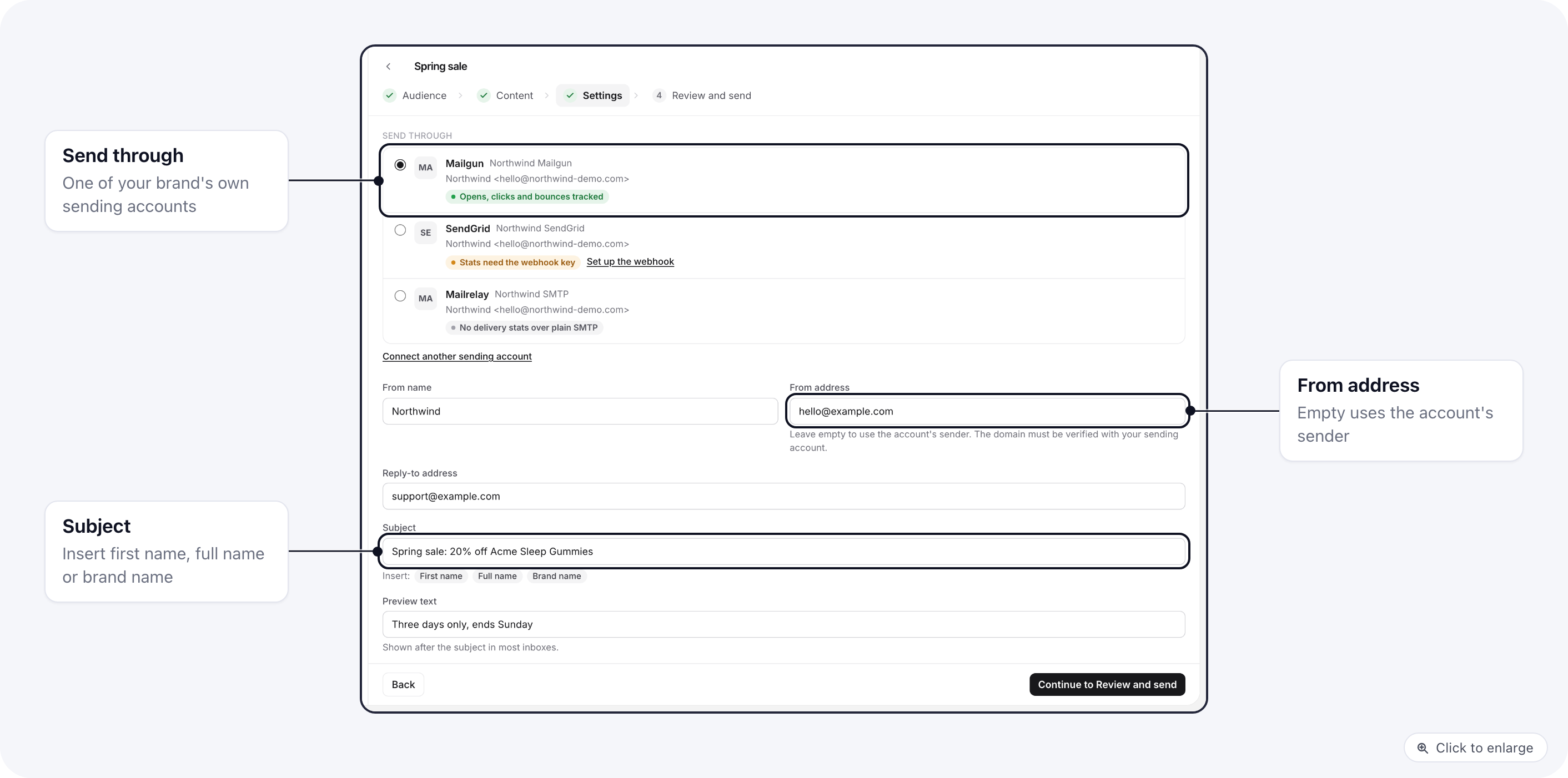
Task: Click the step number 4 badge
Action: [659, 95]
